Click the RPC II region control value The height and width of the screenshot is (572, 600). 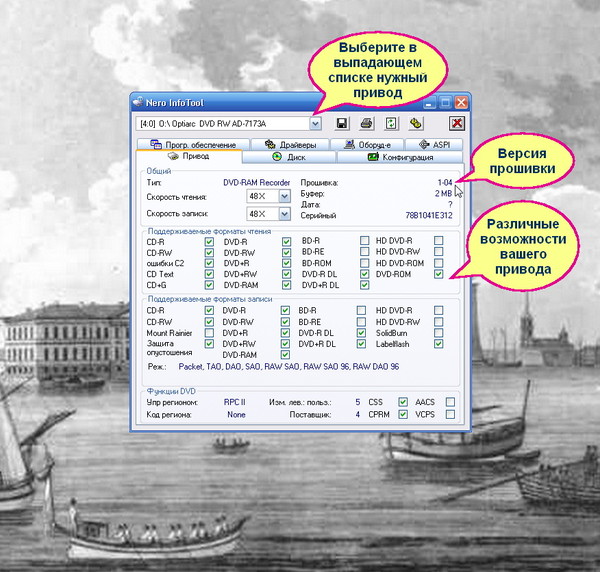tap(235, 402)
